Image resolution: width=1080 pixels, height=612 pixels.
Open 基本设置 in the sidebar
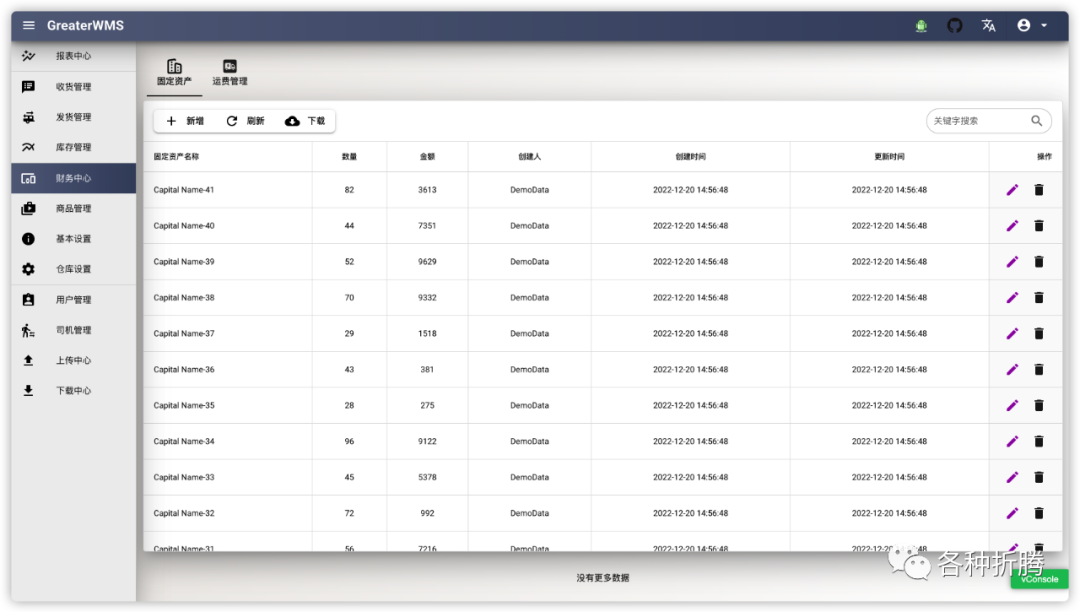73,239
